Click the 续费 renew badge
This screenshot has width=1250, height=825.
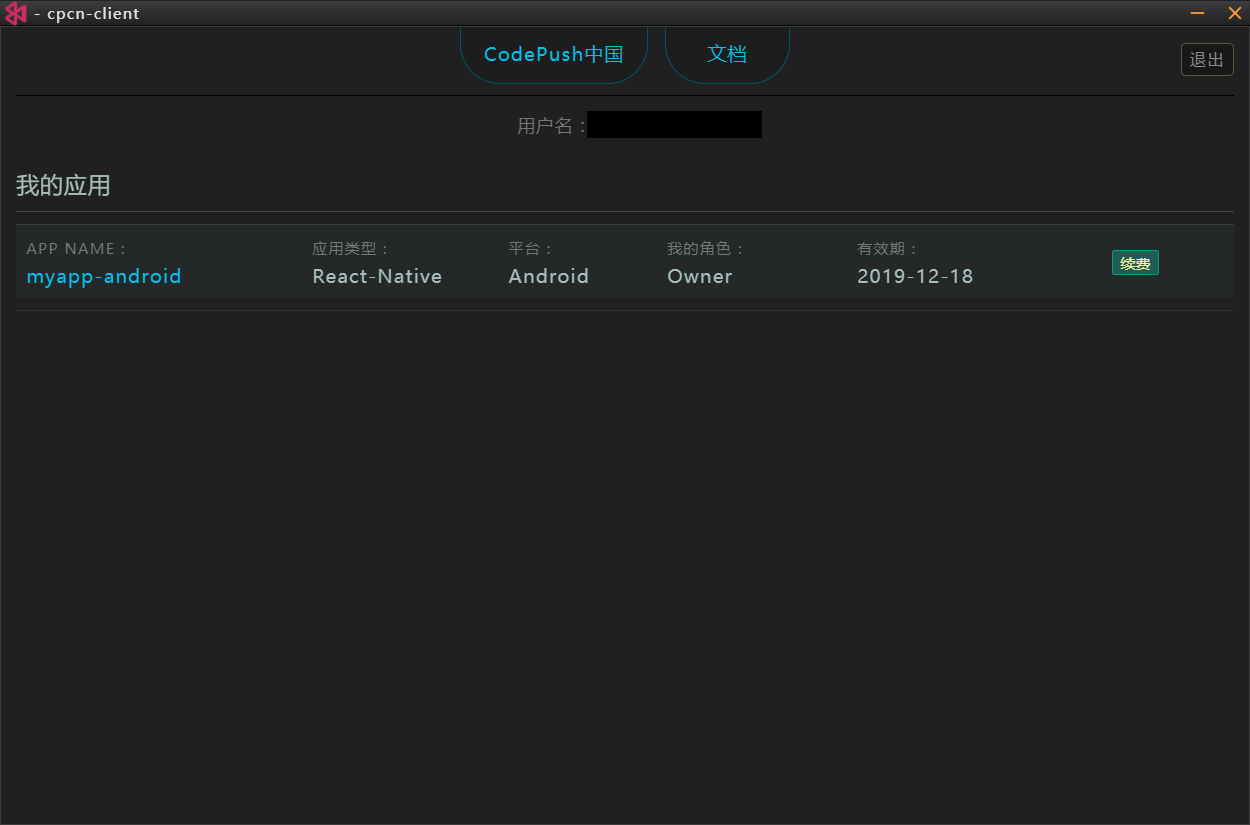(x=1135, y=263)
